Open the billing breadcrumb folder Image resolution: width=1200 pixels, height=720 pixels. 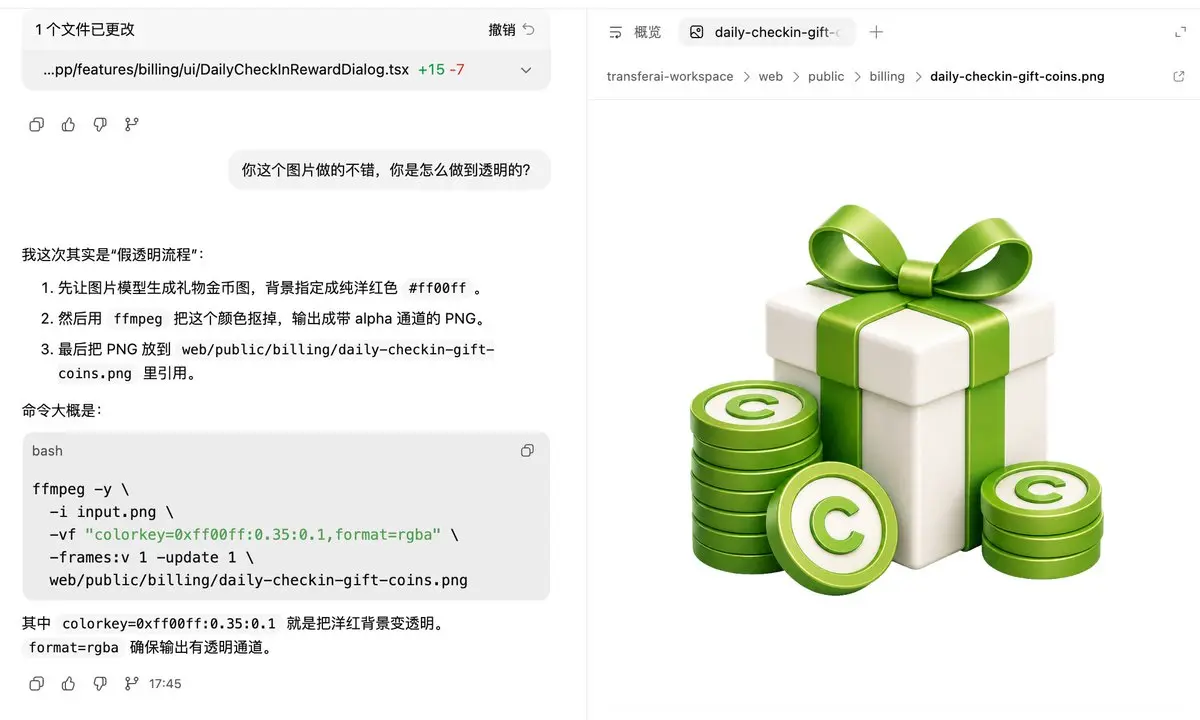(x=887, y=76)
